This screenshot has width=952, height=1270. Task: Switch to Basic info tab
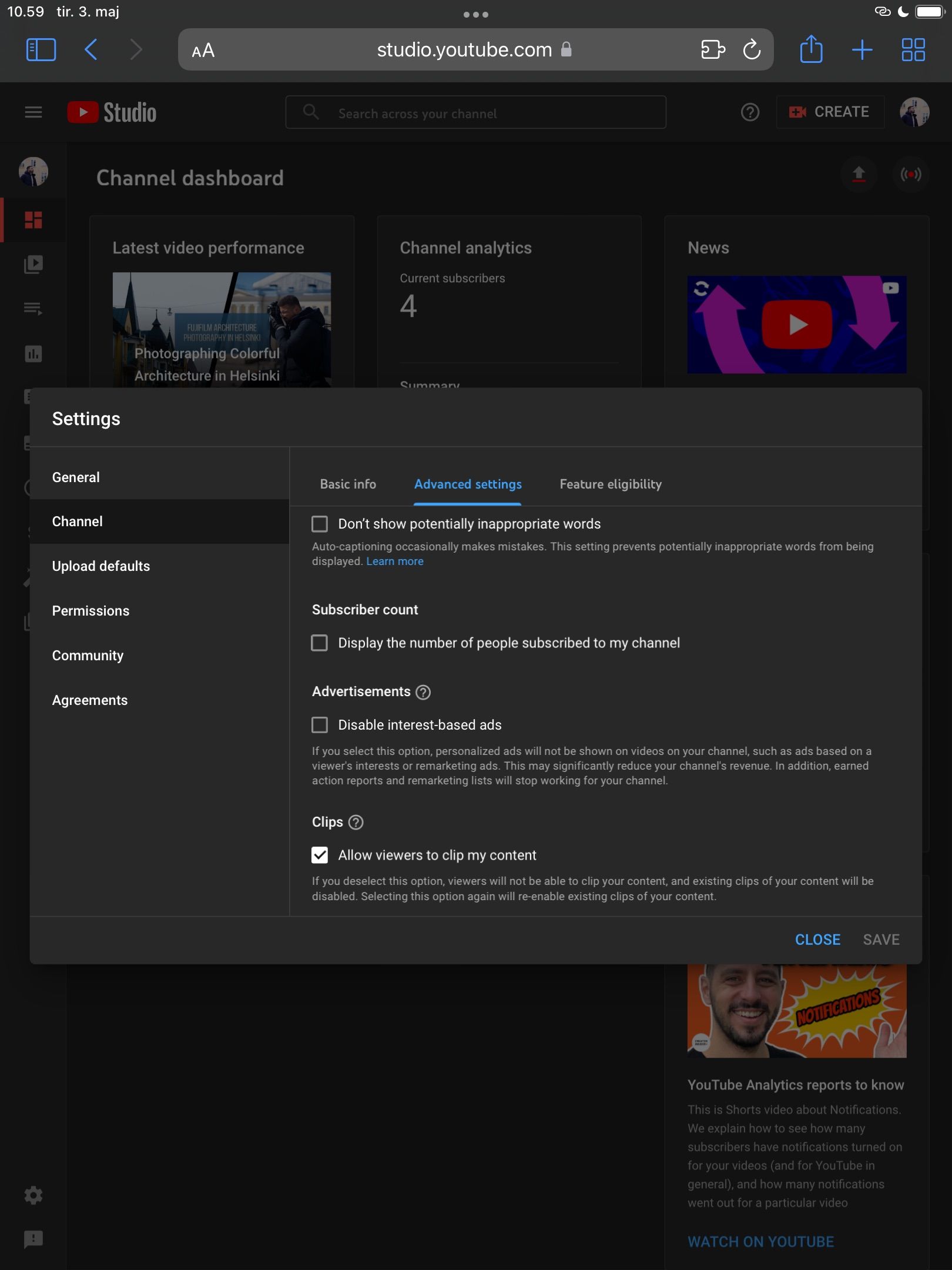(348, 484)
